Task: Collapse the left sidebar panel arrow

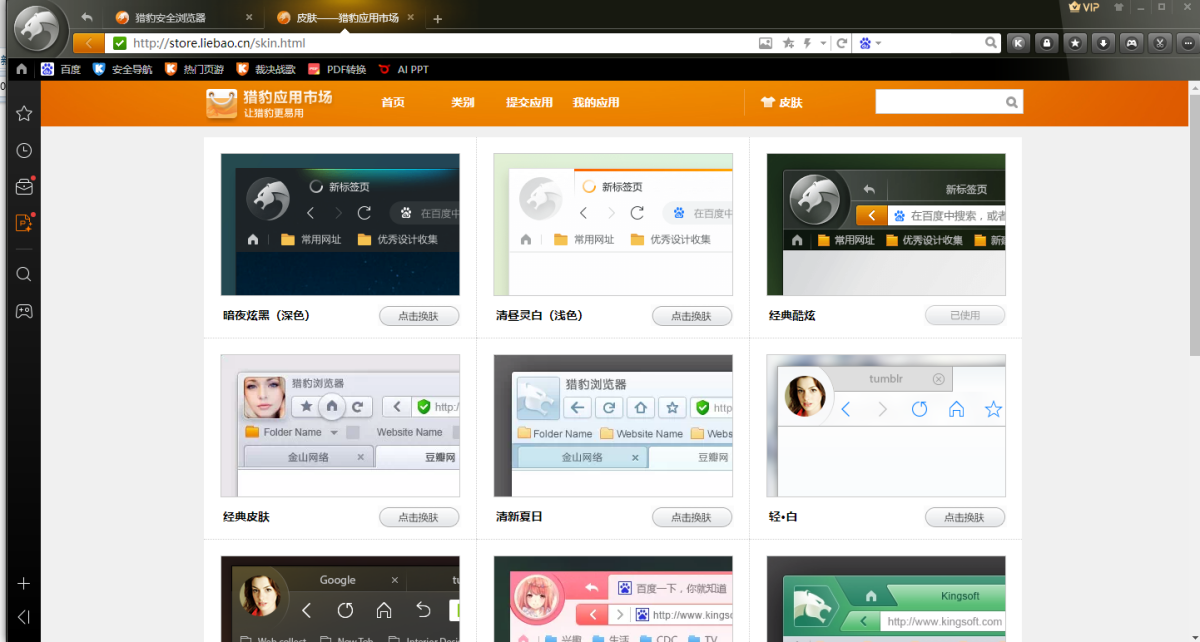Action: tap(24, 617)
